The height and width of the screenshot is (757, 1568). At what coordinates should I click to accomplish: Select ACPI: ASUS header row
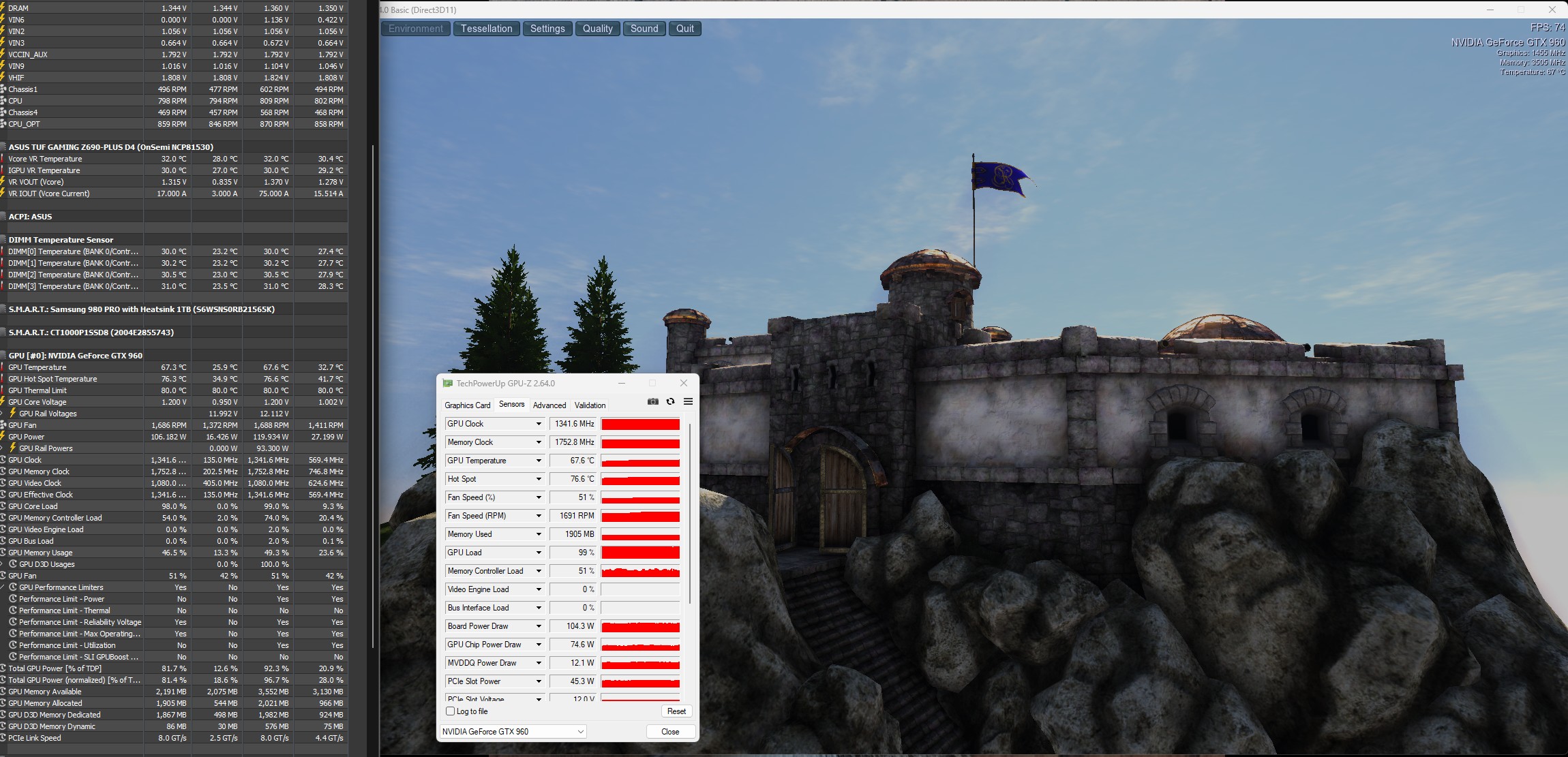click(x=175, y=217)
